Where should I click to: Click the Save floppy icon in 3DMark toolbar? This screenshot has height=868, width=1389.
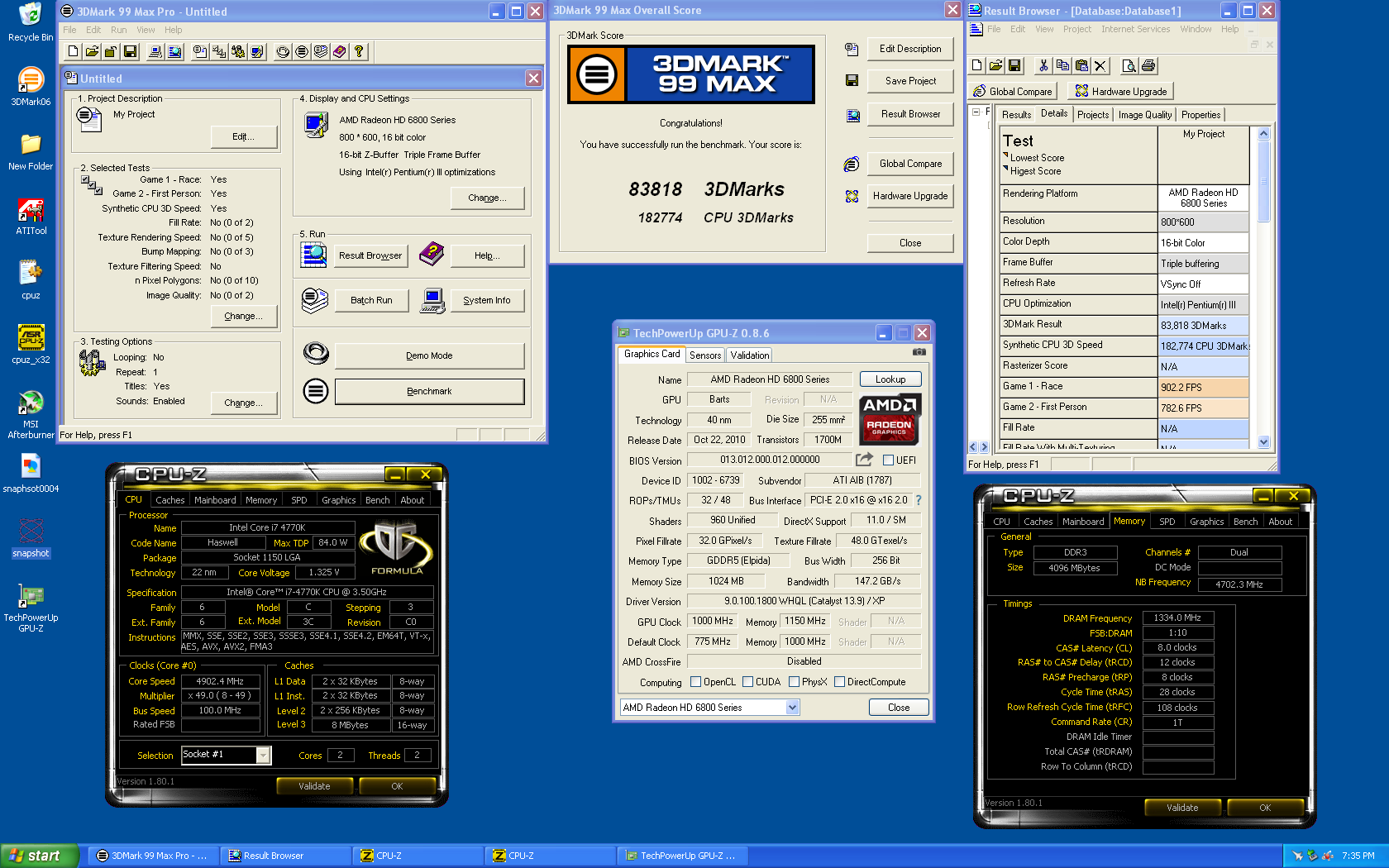130,51
